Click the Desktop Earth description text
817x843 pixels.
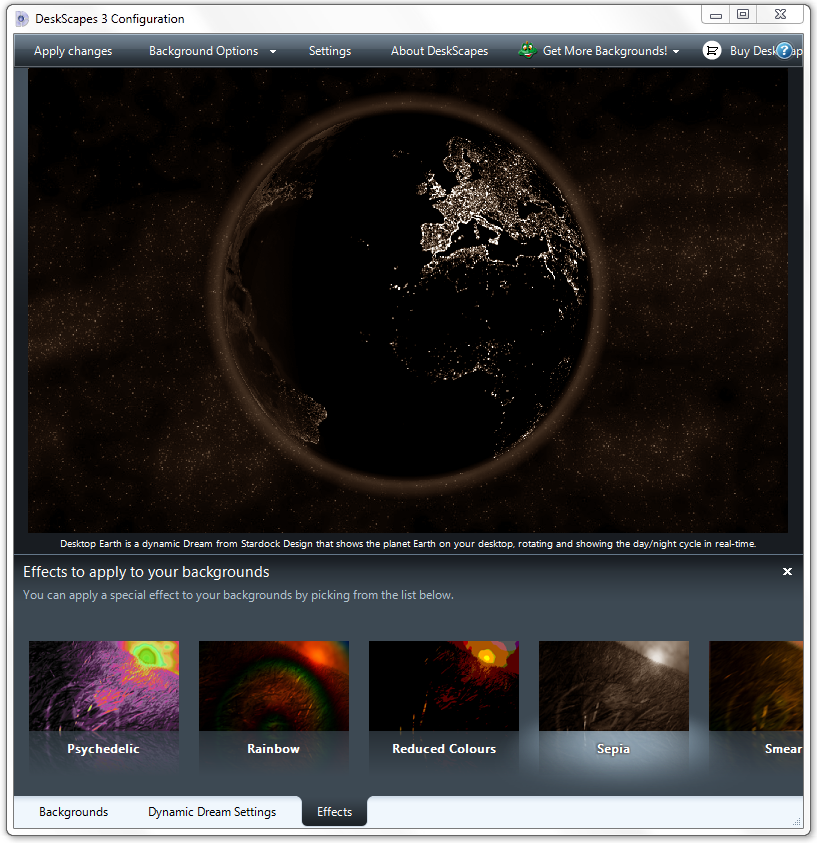pyautogui.click(x=408, y=544)
